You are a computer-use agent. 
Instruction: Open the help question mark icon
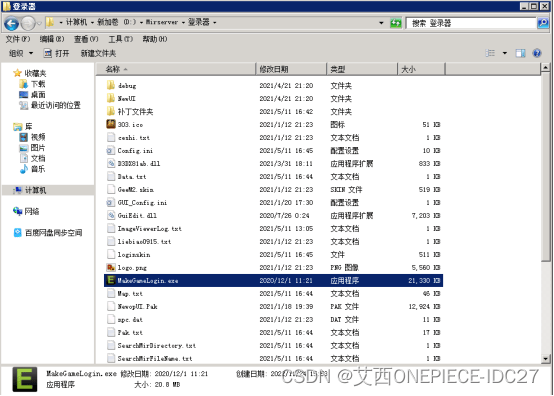[537, 53]
